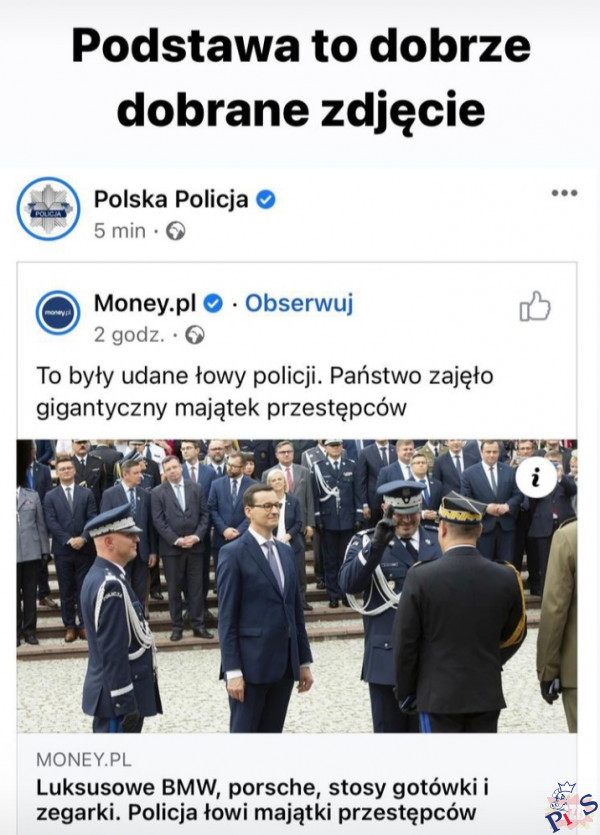Screen dimensions: 600x835
Task: Open the three-dot post options menu
Action: (564, 193)
